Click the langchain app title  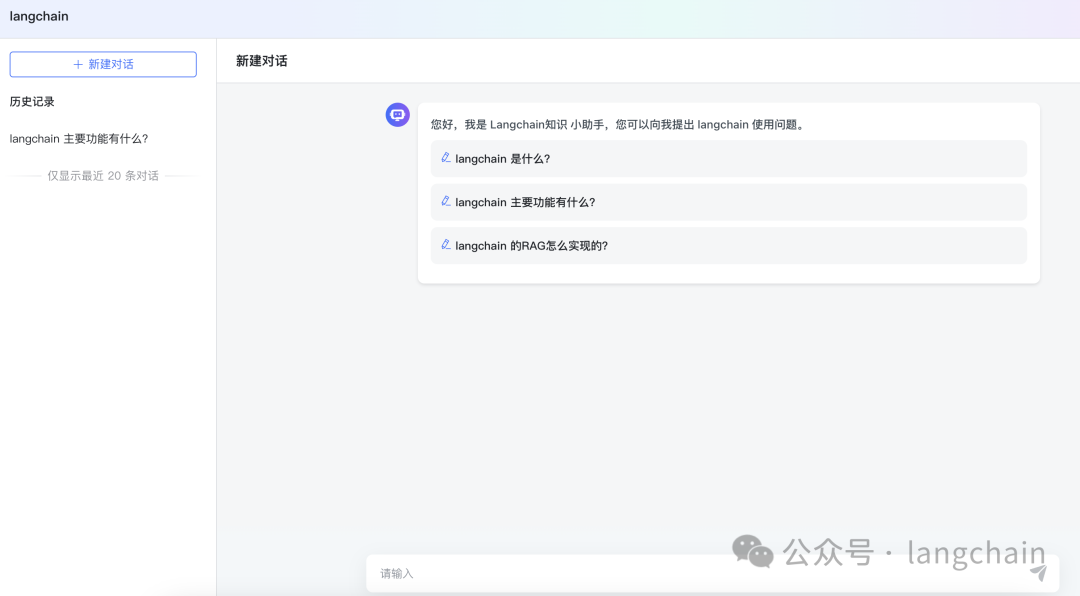39,17
